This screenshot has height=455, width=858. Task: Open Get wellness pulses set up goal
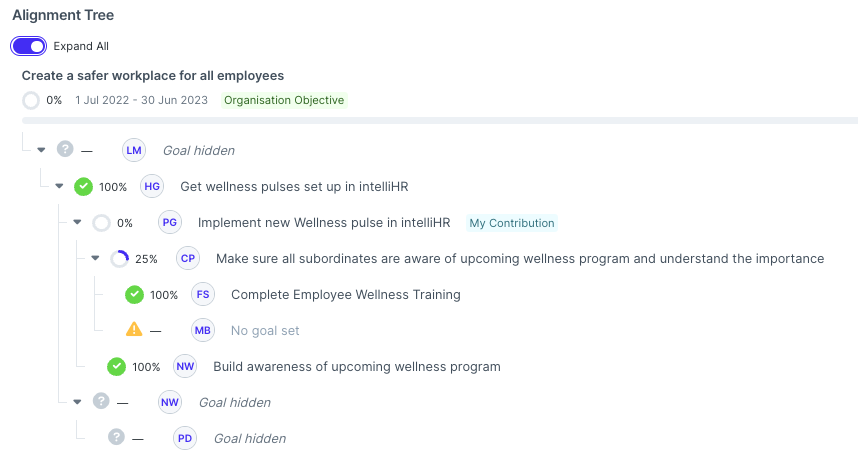coord(294,186)
